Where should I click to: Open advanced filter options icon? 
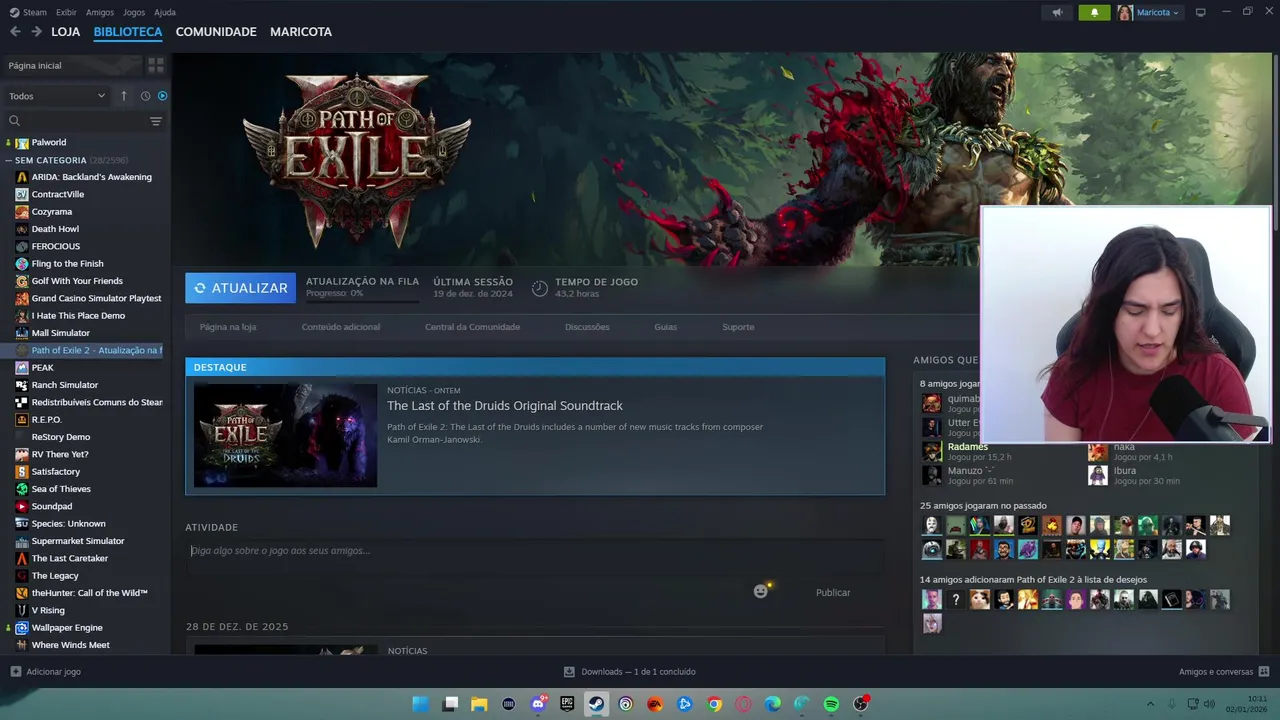pyautogui.click(x=155, y=121)
